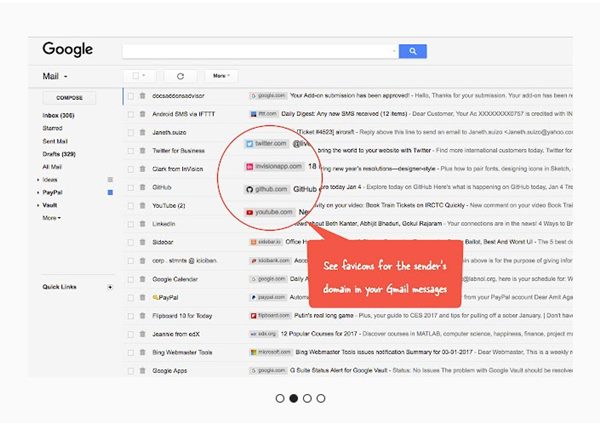Click trash icon in Google Calendar row

pyautogui.click(x=142, y=279)
